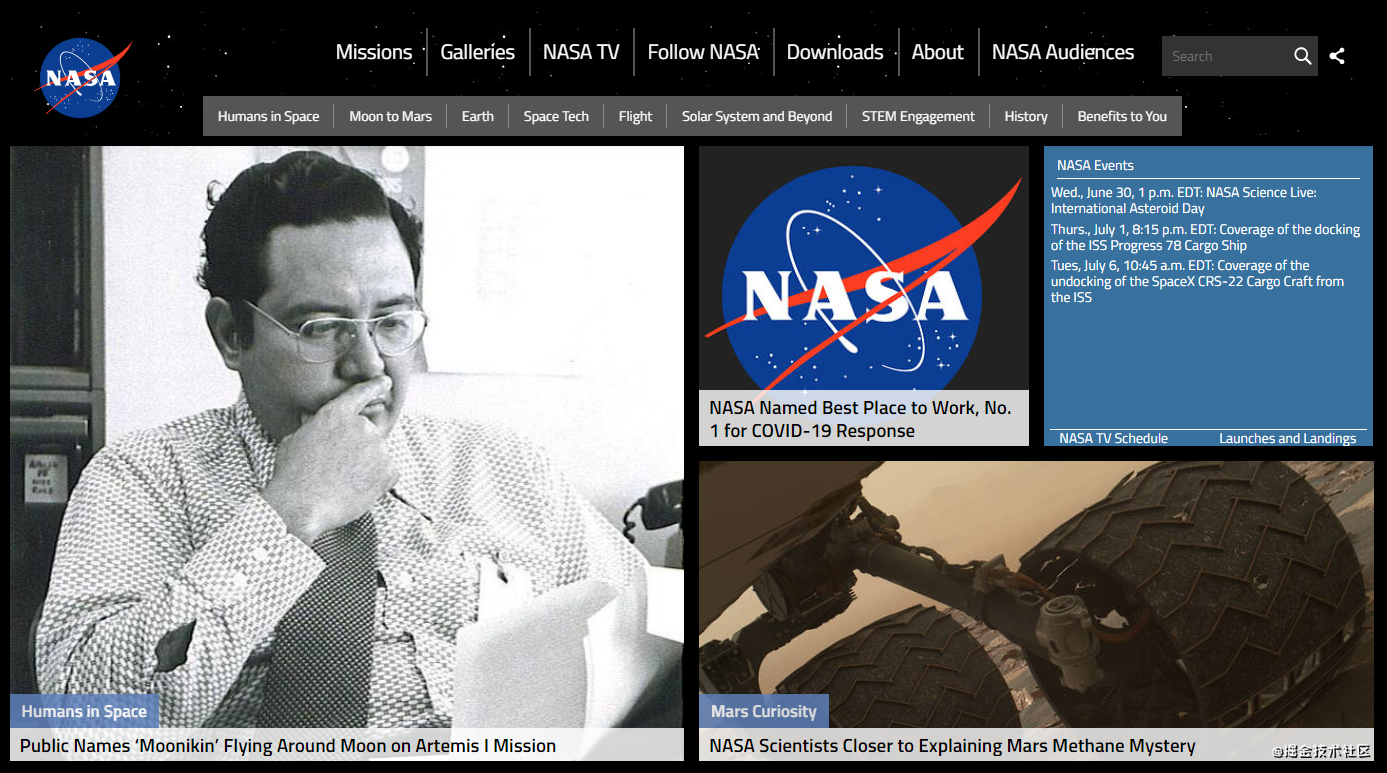Image resolution: width=1387 pixels, height=773 pixels.
Task: Go to NASA TV
Action: point(581,52)
